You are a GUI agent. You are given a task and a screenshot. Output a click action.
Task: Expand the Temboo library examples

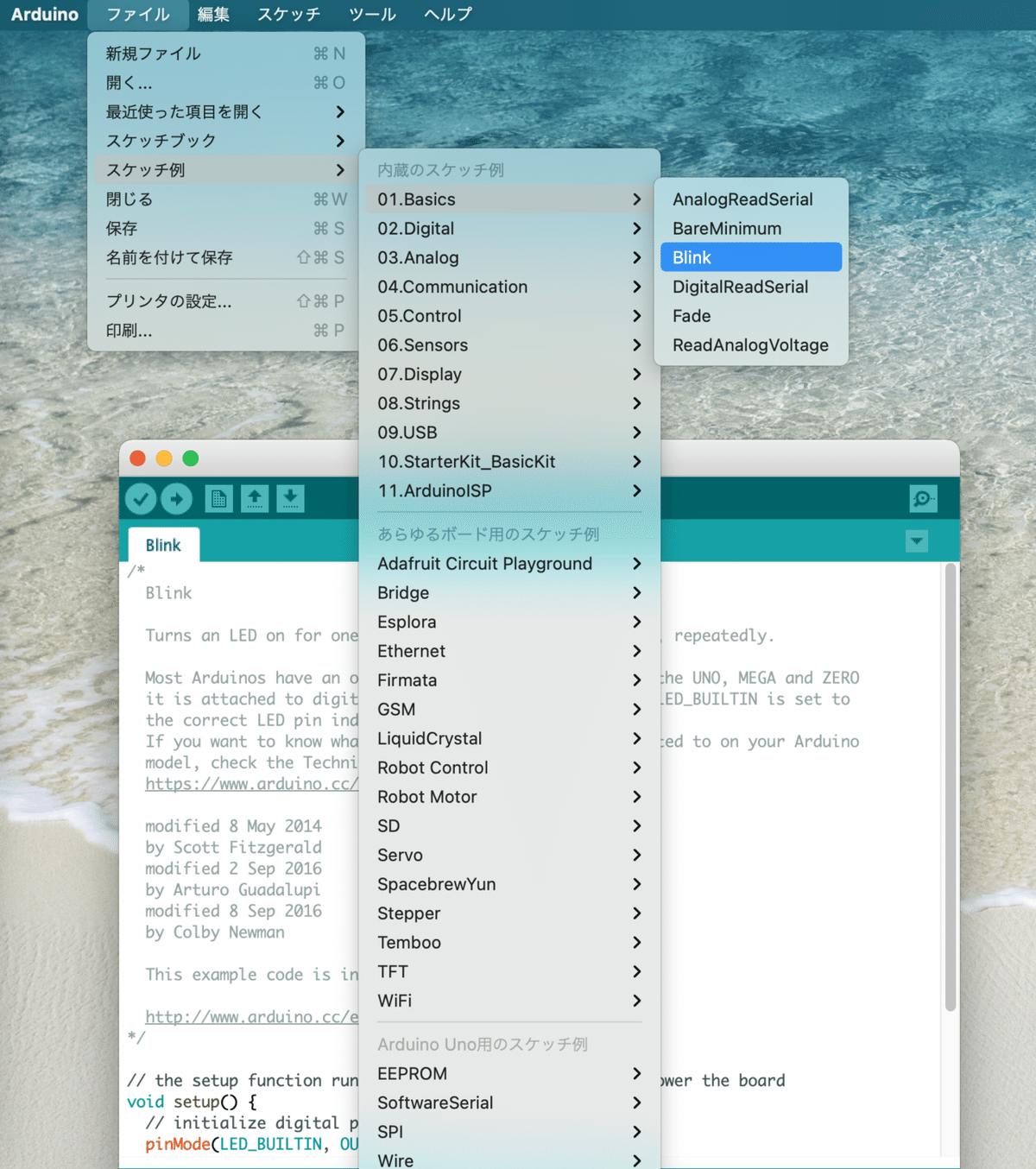click(x=509, y=943)
